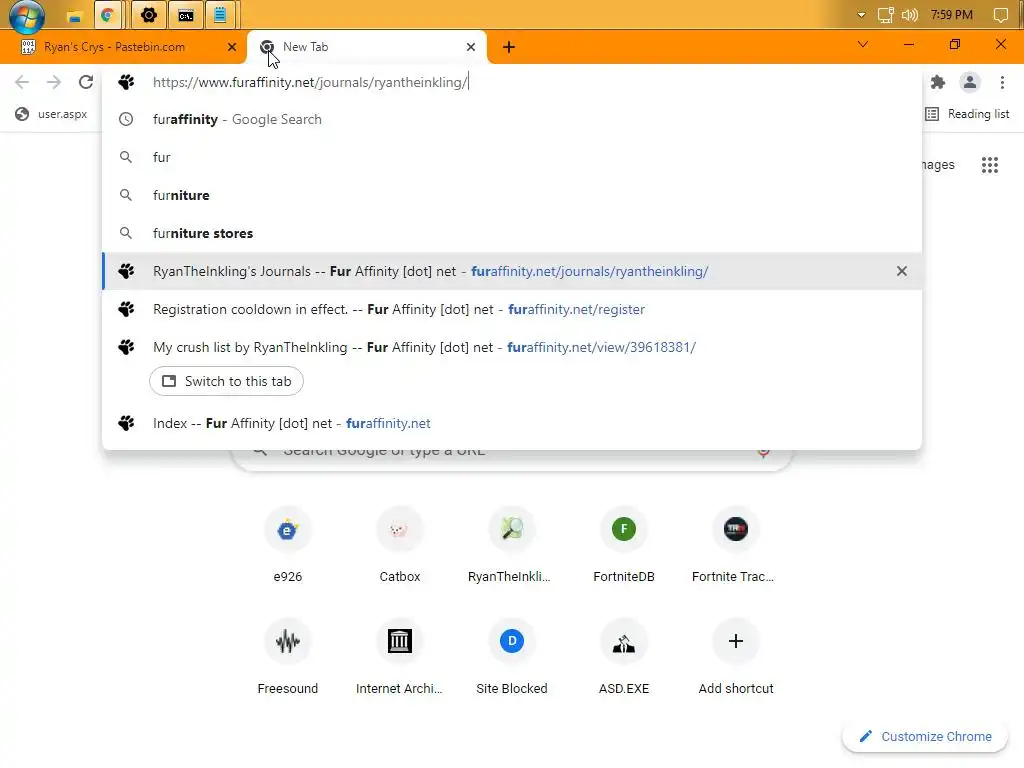Viewport: 1024px width, 768px height.
Task: Open the ASD.EXE shortcut
Action: [x=624, y=658]
